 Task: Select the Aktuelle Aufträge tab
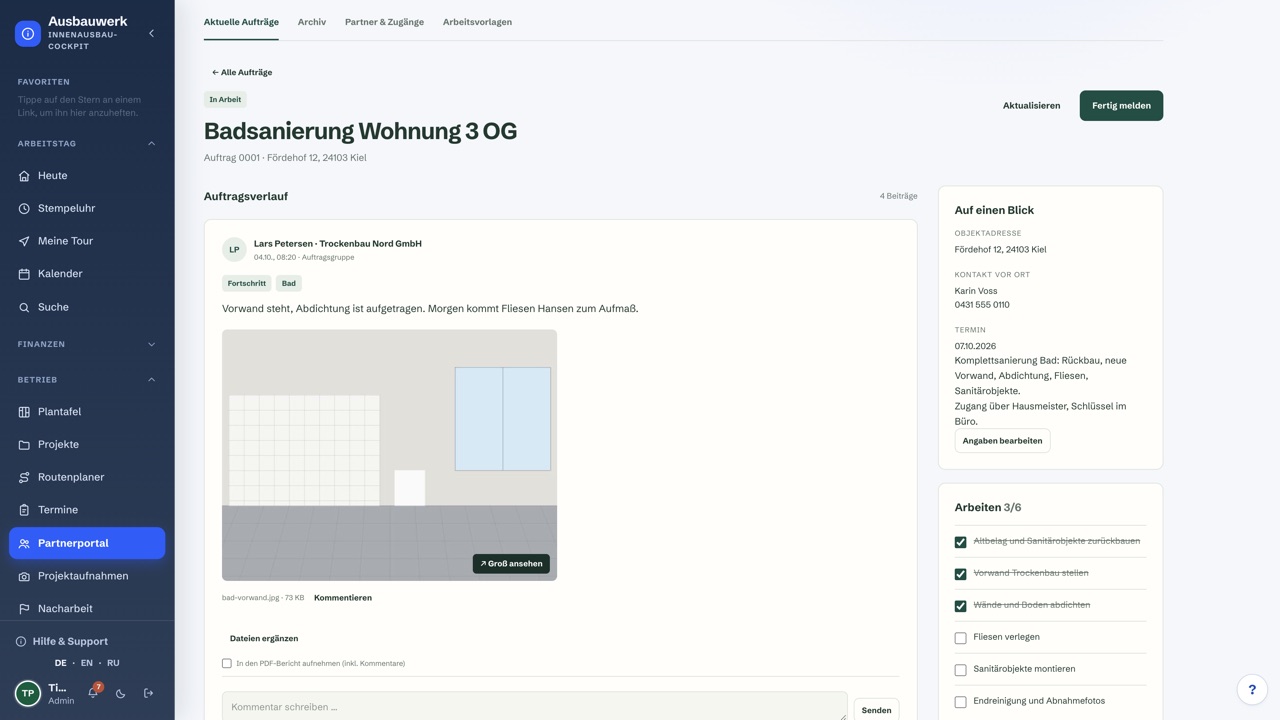pos(241,22)
